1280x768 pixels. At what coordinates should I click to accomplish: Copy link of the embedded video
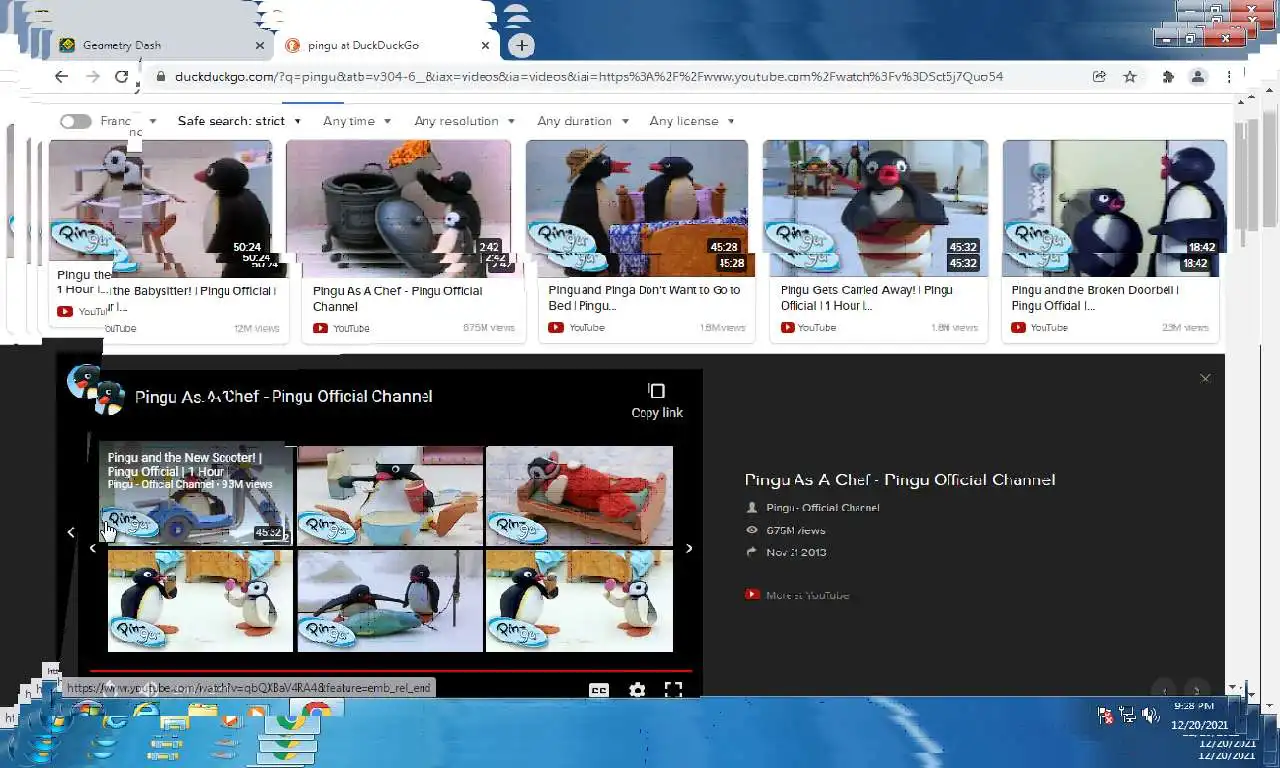coord(657,400)
